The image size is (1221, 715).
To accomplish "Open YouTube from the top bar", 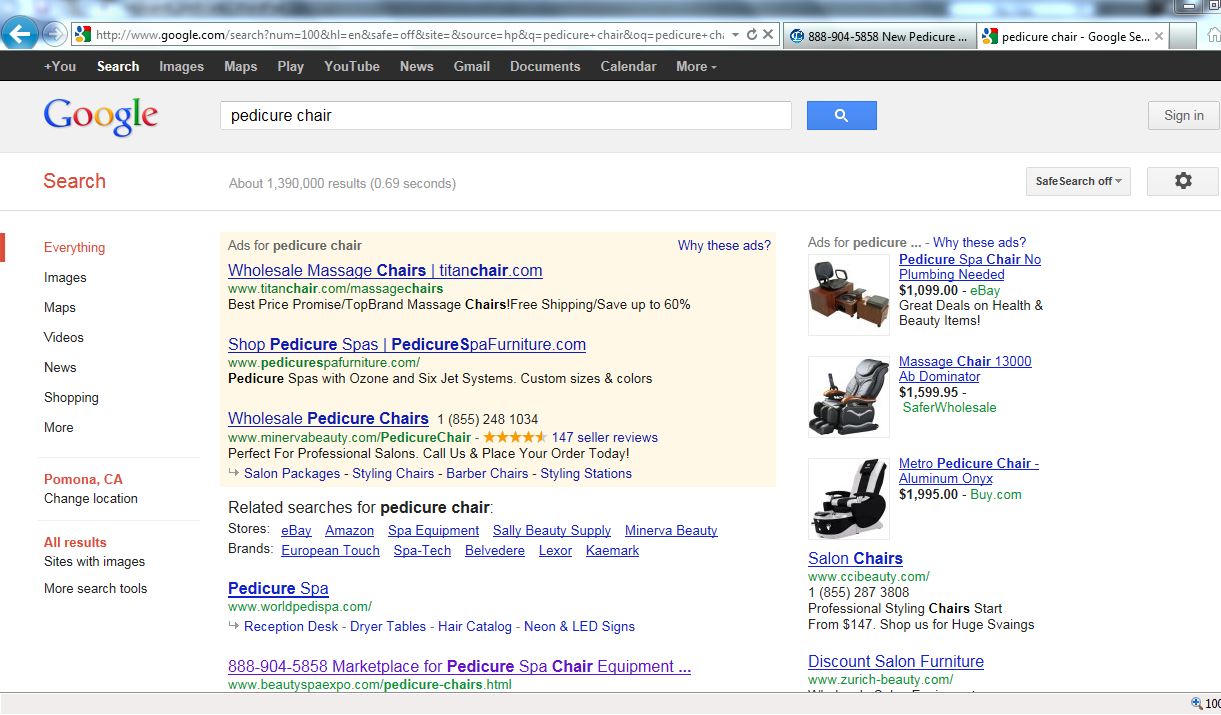I will click(352, 66).
